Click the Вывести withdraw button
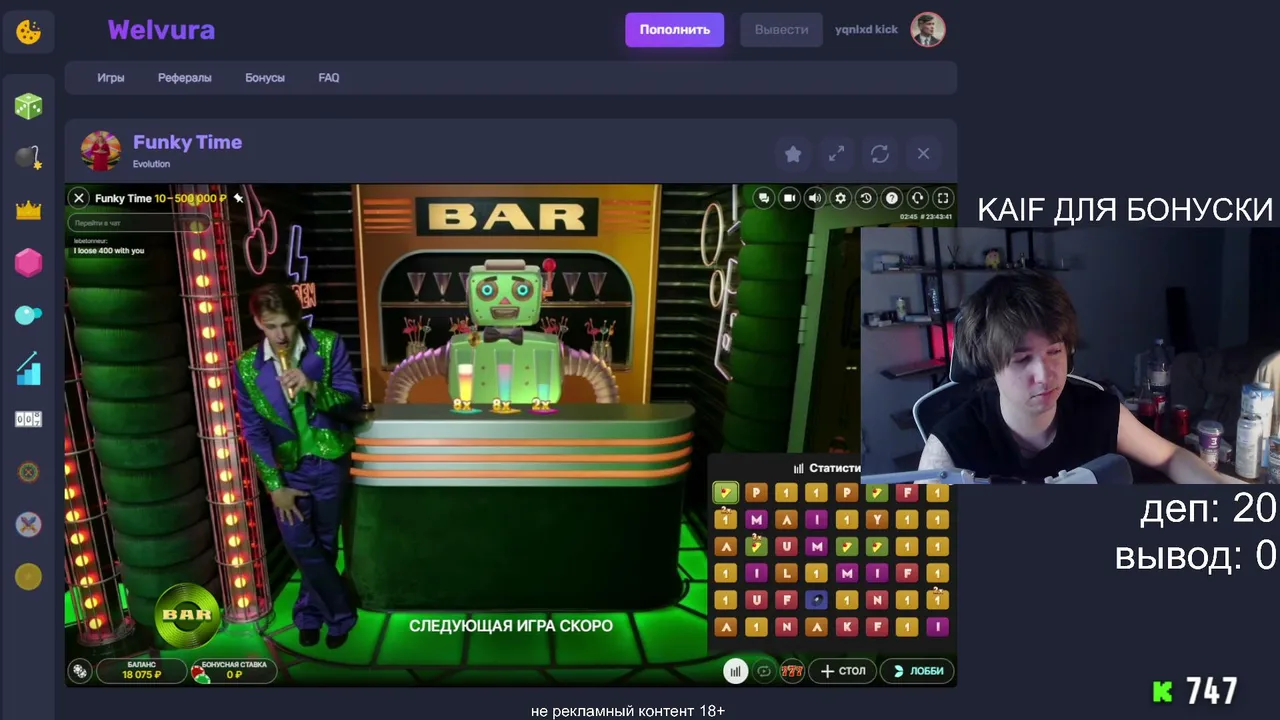 781,30
